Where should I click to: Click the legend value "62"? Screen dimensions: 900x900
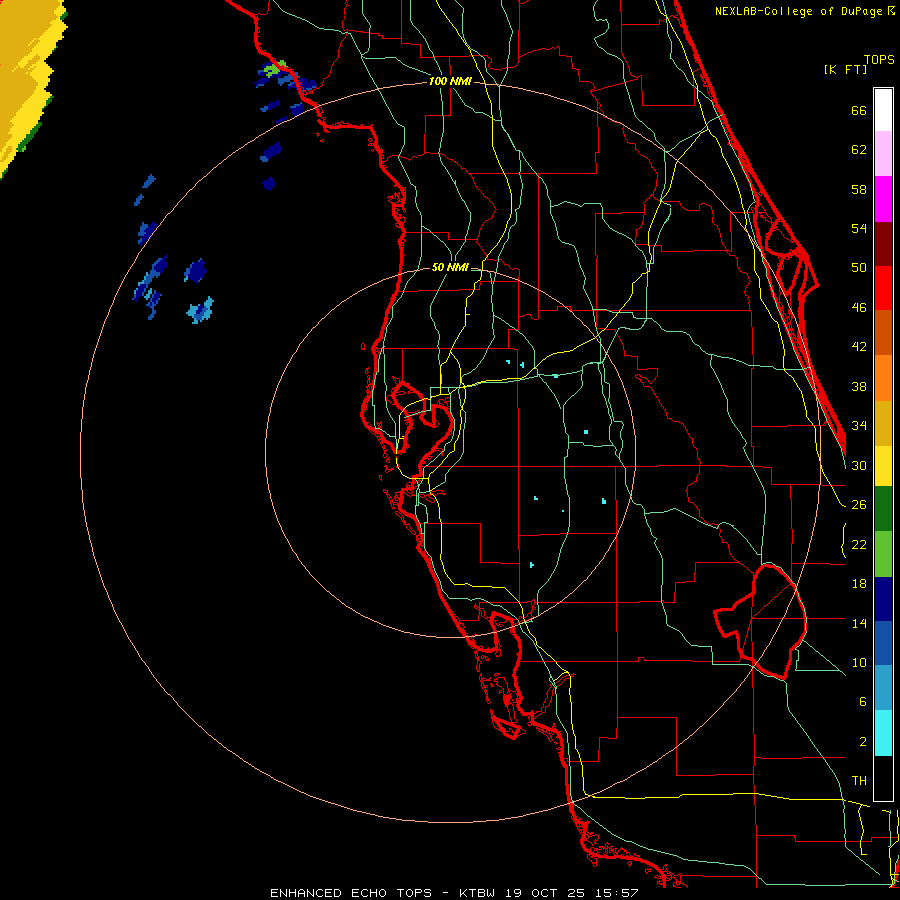coord(859,150)
